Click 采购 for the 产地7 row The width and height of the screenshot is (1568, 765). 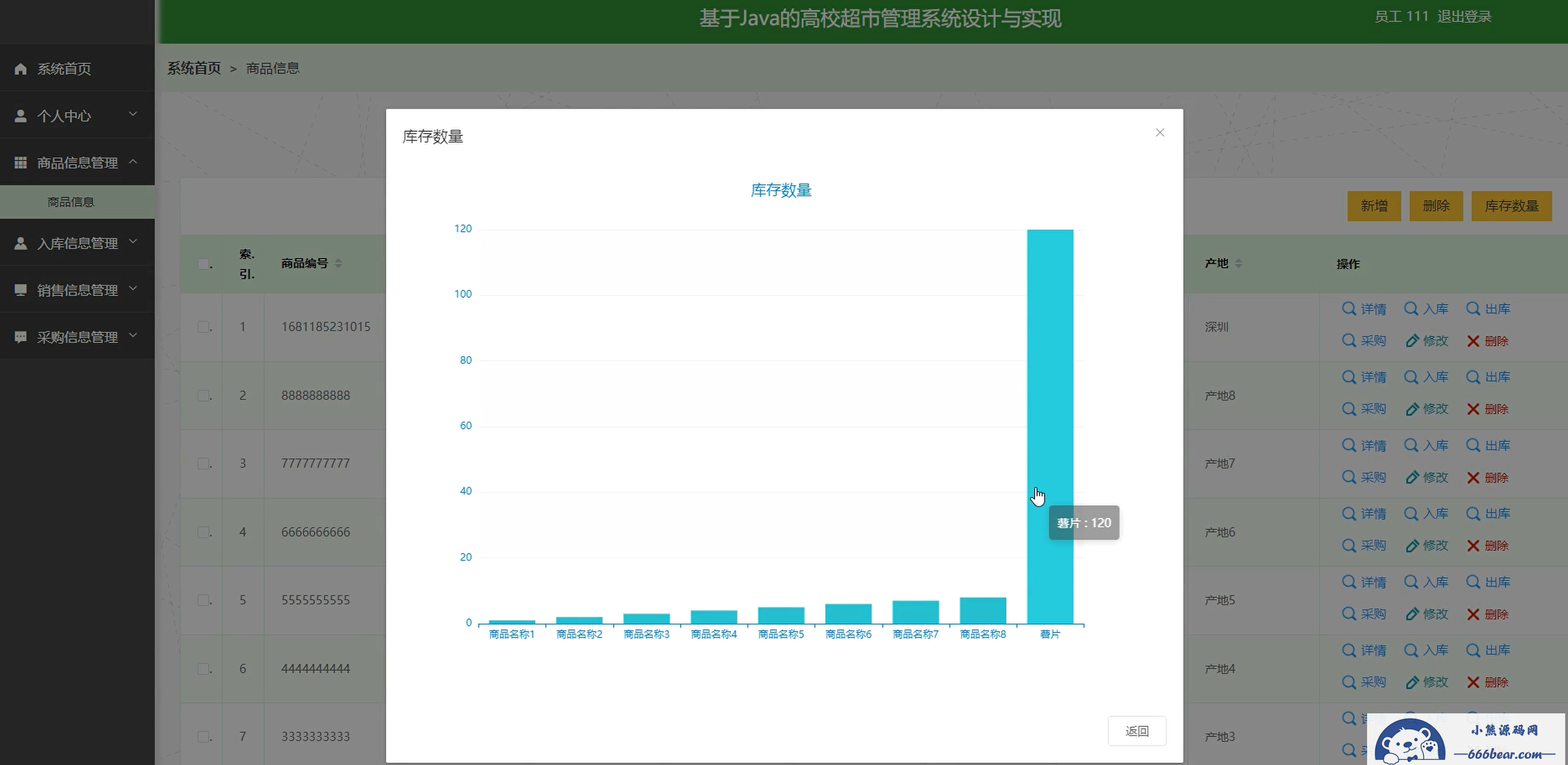1364,477
